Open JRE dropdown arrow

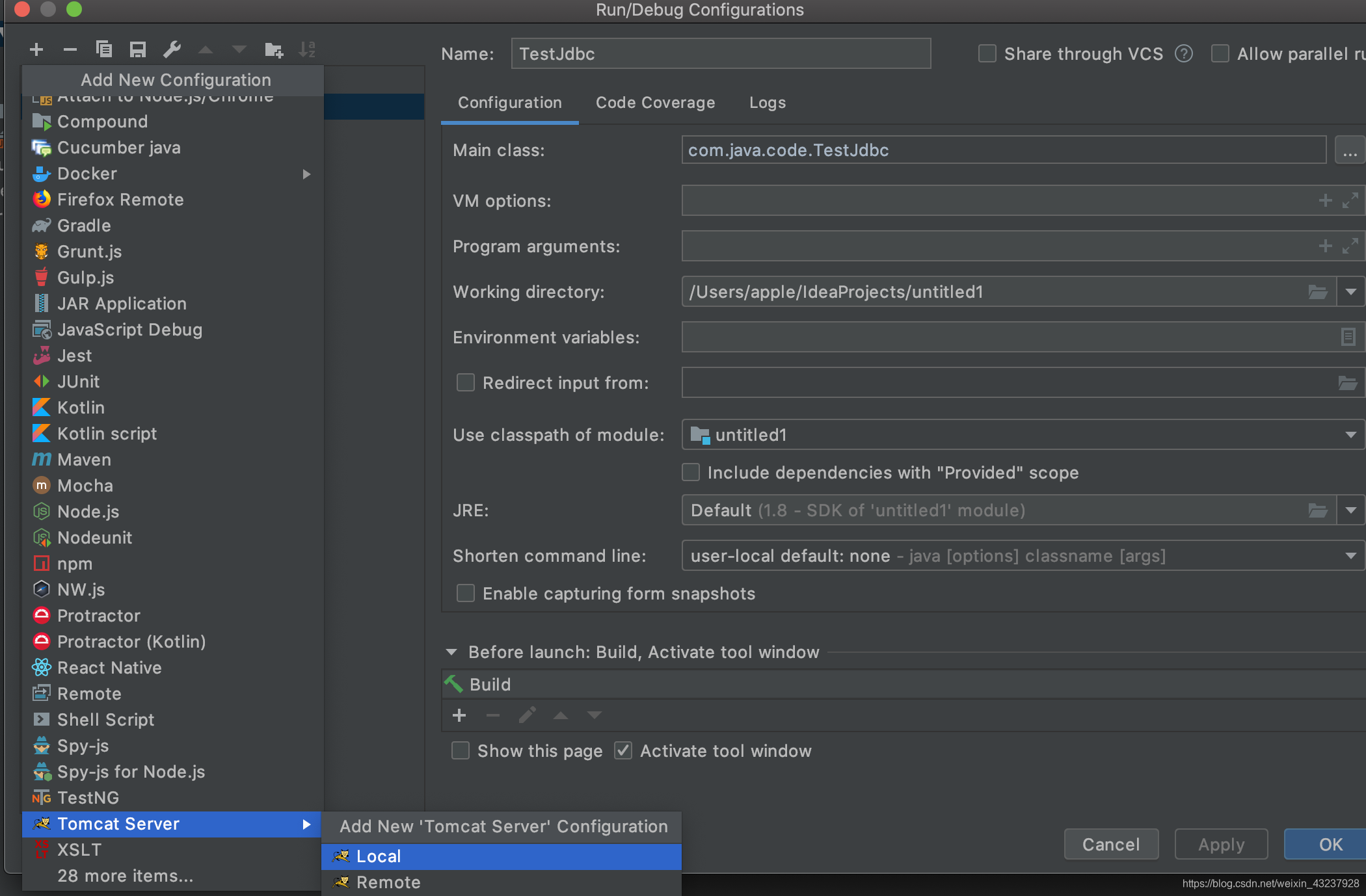(x=1351, y=510)
